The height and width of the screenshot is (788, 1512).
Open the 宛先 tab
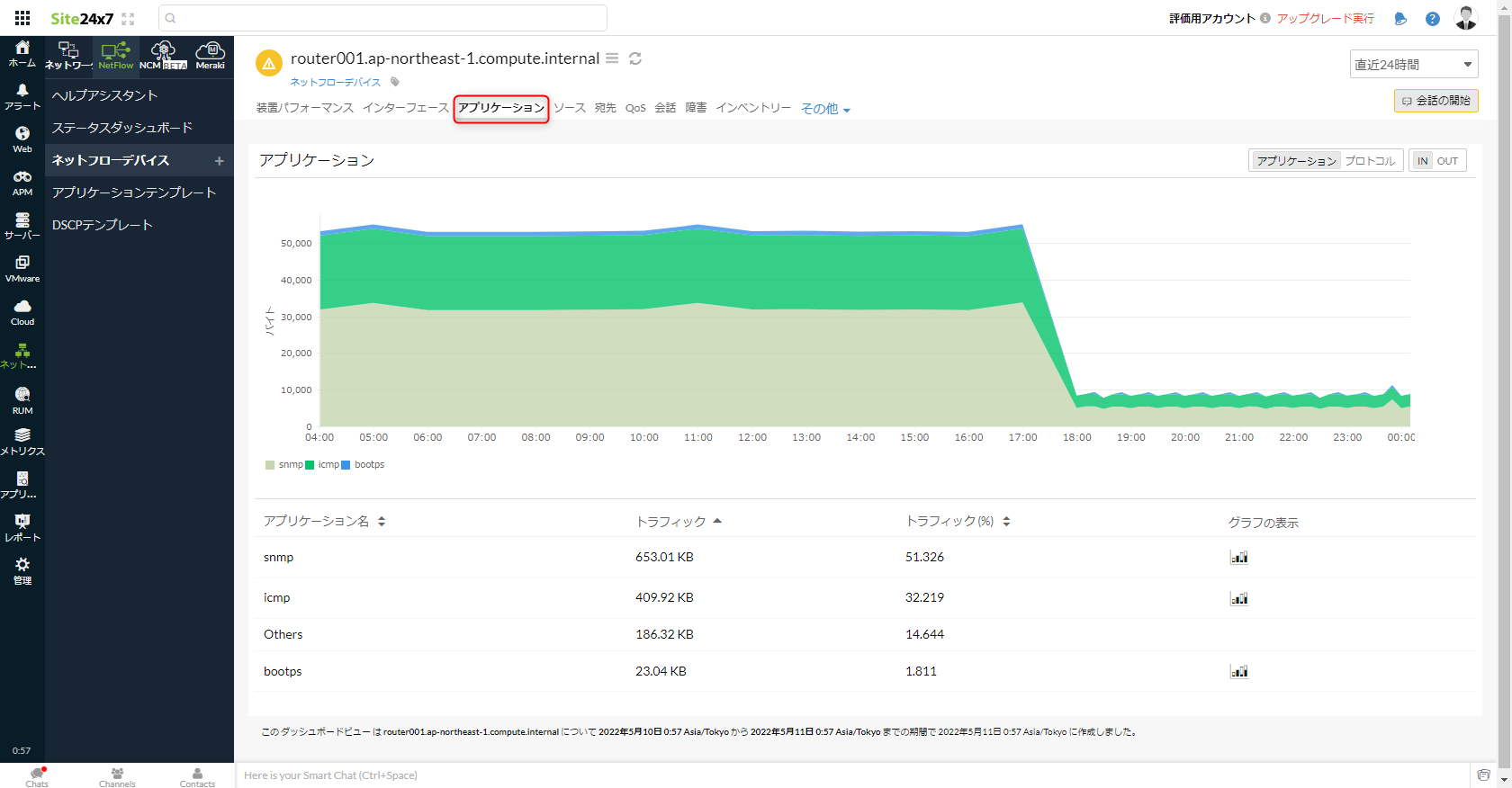click(606, 108)
